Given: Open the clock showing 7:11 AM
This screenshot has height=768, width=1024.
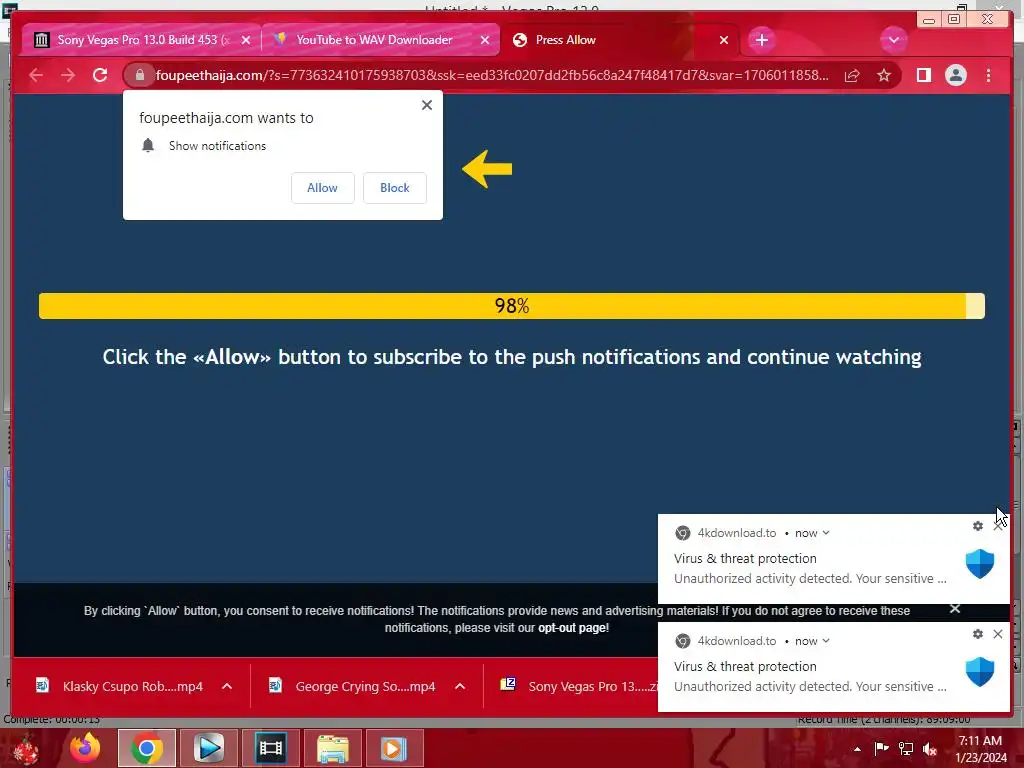Looking at the screenshot, I should point(980,749).
